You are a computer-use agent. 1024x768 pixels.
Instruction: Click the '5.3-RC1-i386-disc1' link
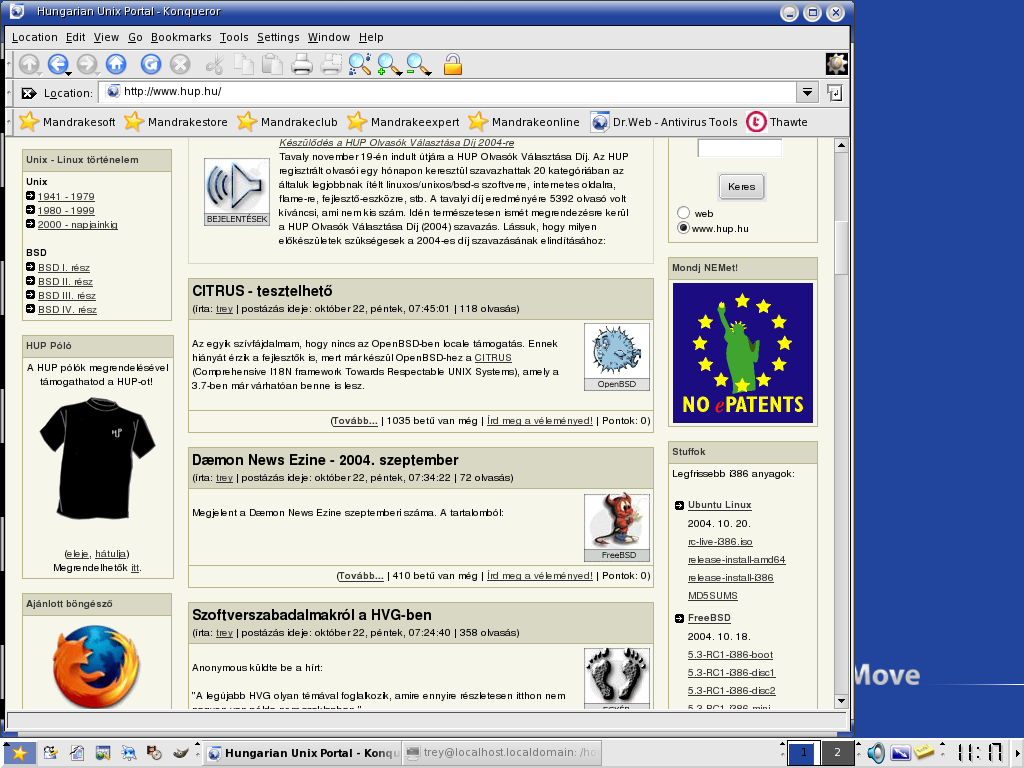click(x=731, y=673)
